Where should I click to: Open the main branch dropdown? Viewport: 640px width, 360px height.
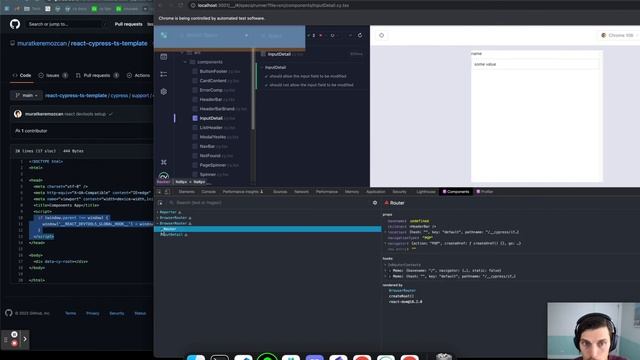(x=26, y=95)
